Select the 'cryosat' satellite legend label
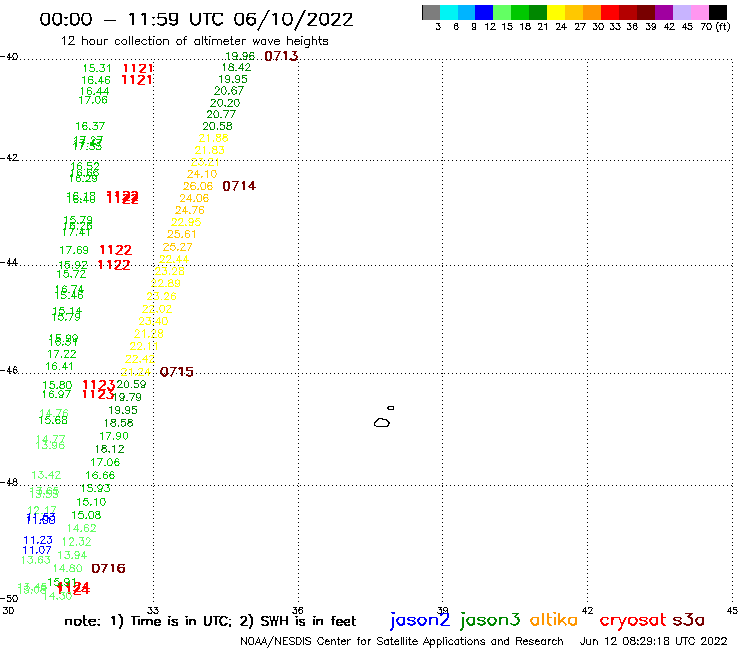The width and height of the screenshot is (740, 650). (632, 621)
